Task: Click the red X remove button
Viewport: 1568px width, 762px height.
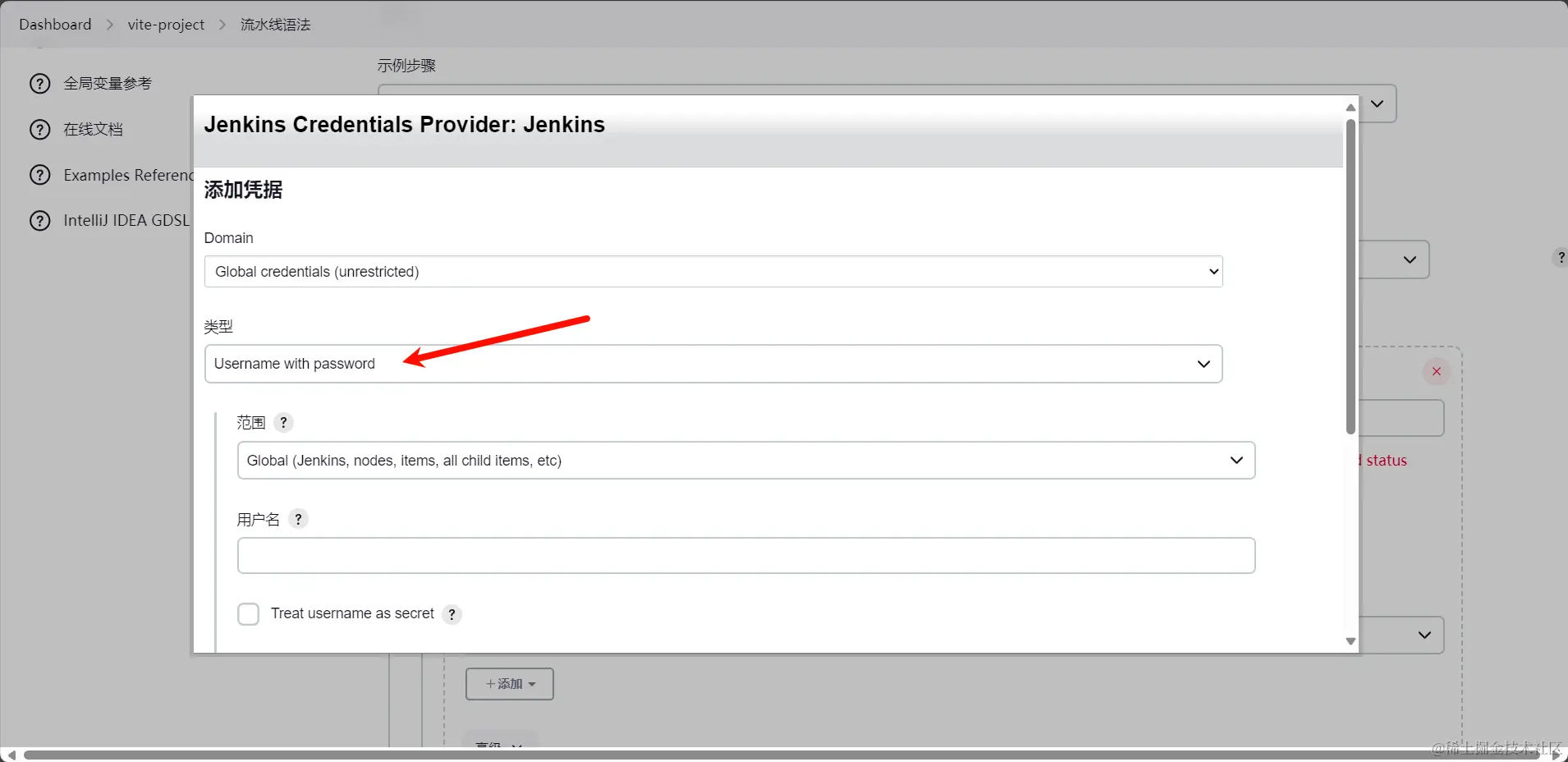Action: pyautogui.click(x=1437, y=372)
